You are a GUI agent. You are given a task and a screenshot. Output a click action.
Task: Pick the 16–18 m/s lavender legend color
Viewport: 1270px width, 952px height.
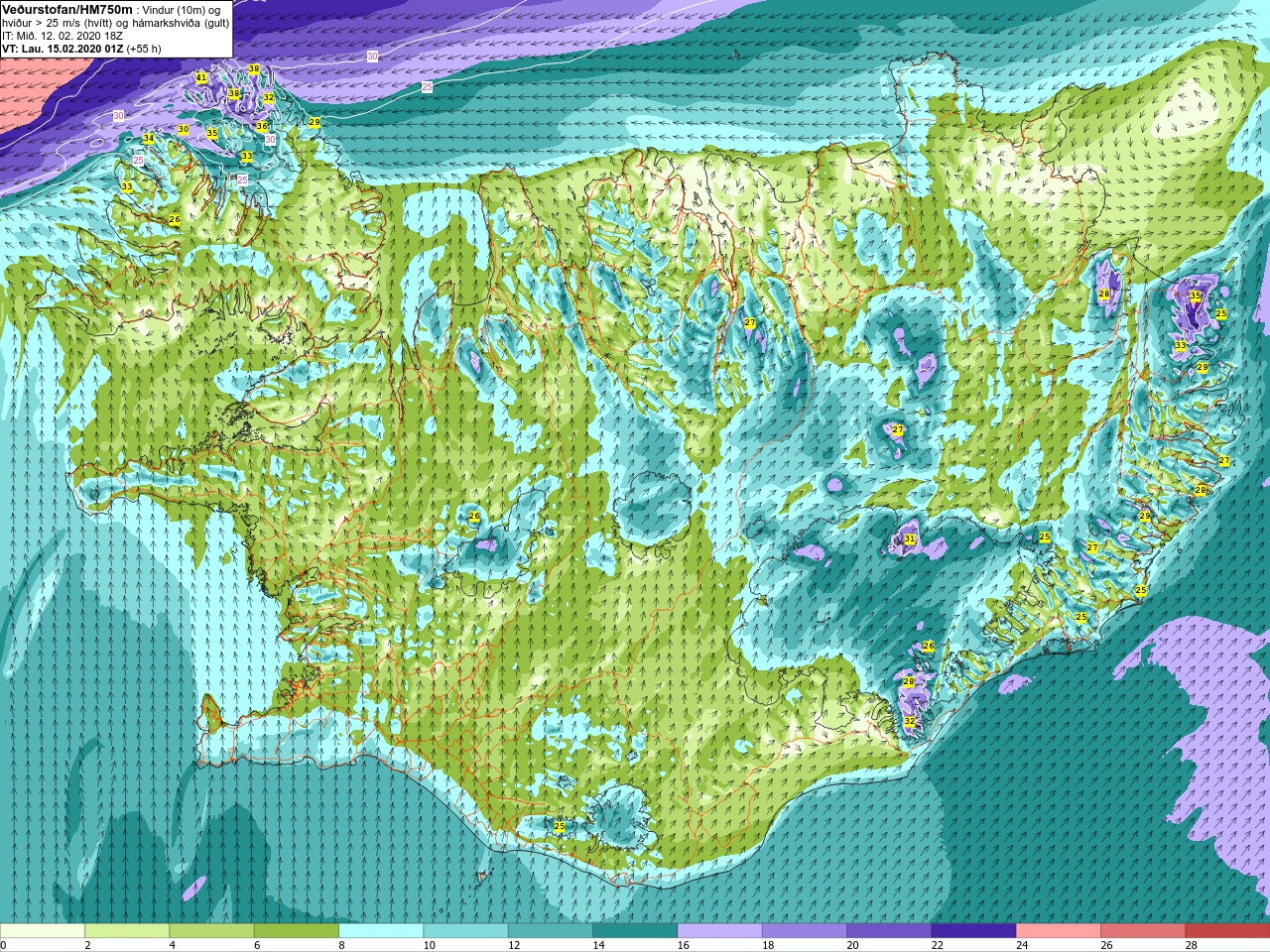pyautogui.click(x=719, y=931)
